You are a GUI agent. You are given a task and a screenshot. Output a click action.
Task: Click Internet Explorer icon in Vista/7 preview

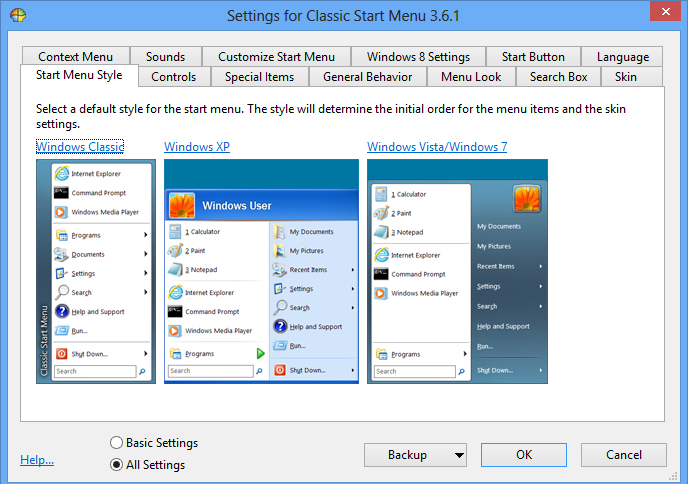[x=381, y=255]
